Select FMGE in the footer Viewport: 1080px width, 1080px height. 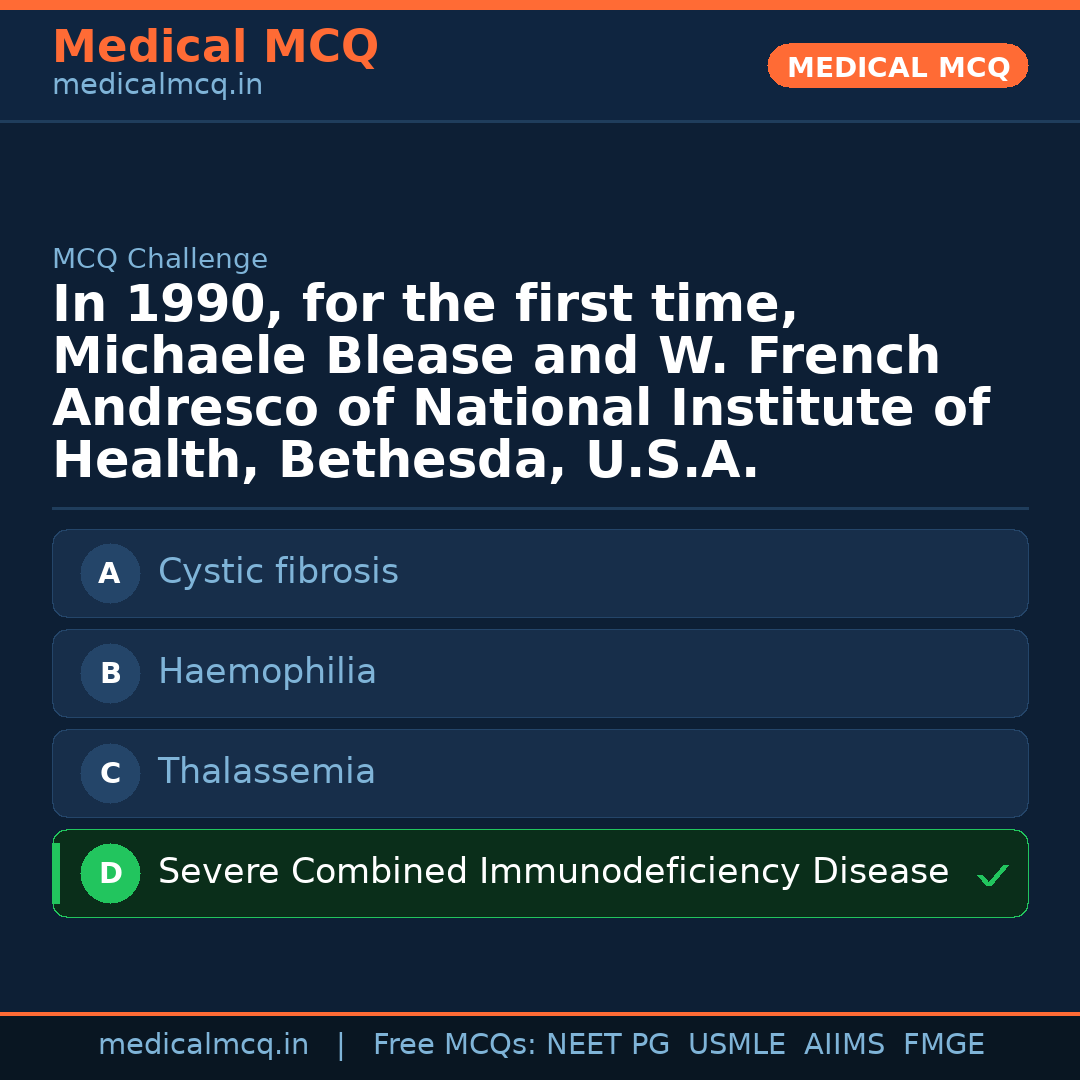tap(943, 1045)
